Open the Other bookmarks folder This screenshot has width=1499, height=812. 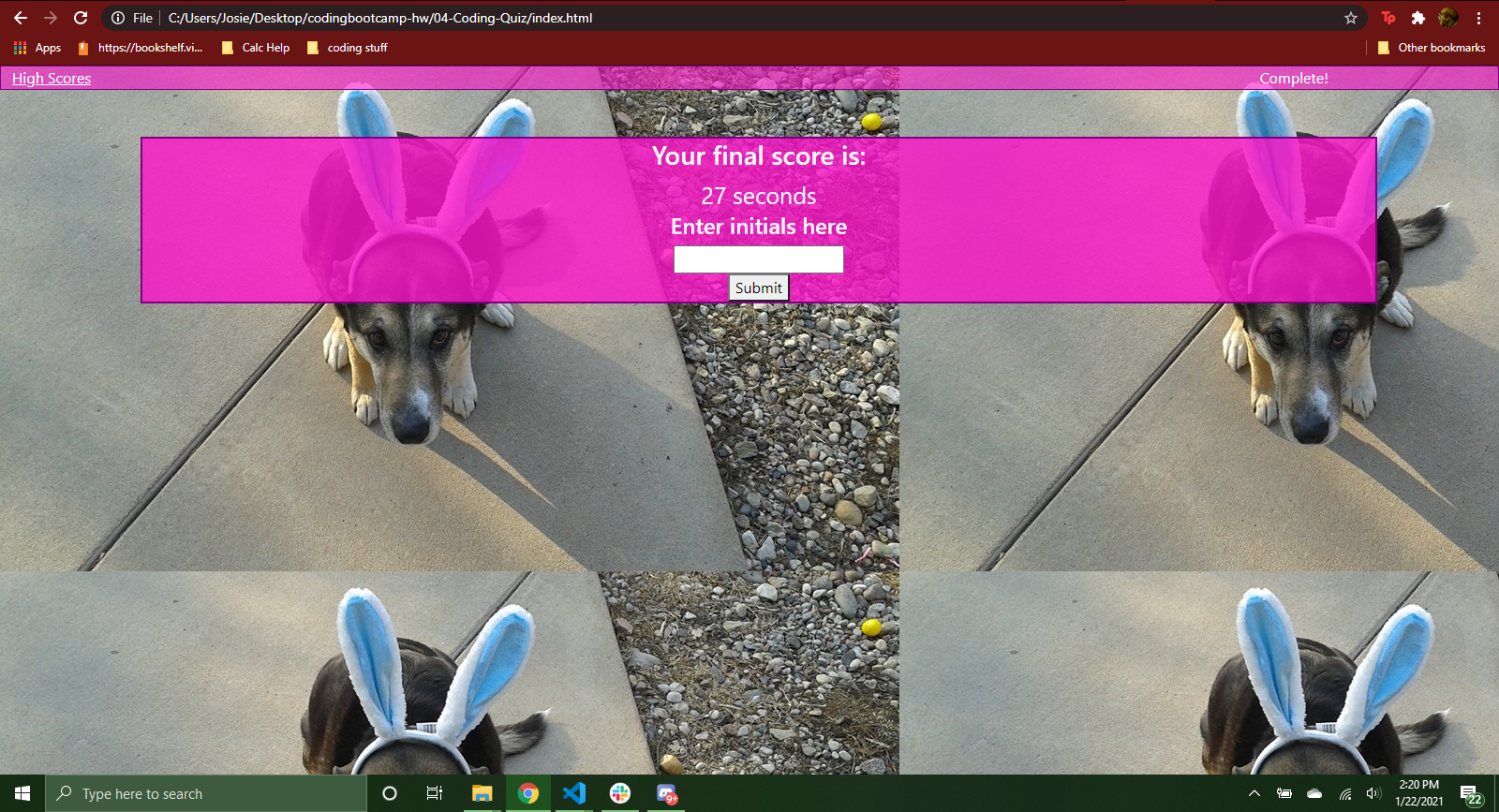[1432, 48]
